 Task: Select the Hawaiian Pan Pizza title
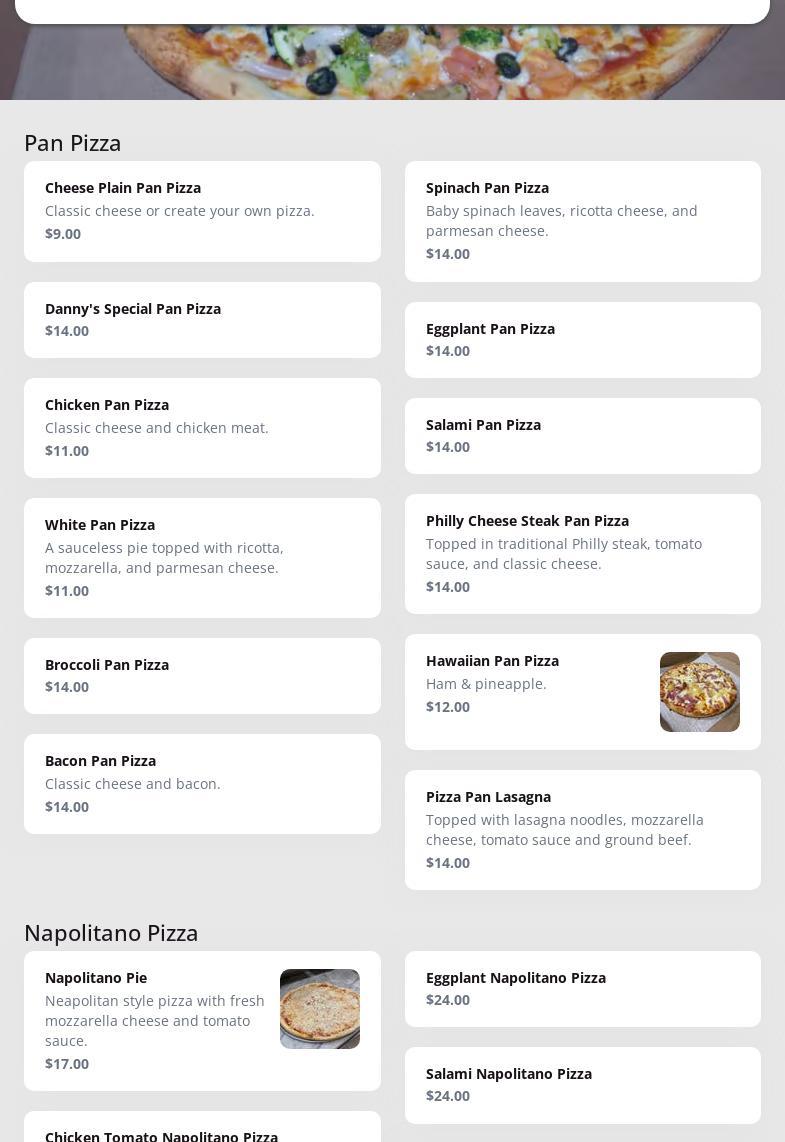click(x=492, y=661)
